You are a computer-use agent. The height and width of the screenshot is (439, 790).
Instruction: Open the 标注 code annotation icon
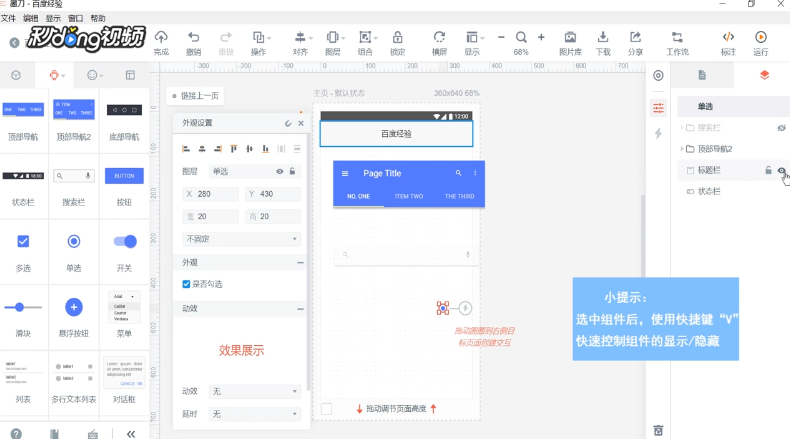pos(728,37)
